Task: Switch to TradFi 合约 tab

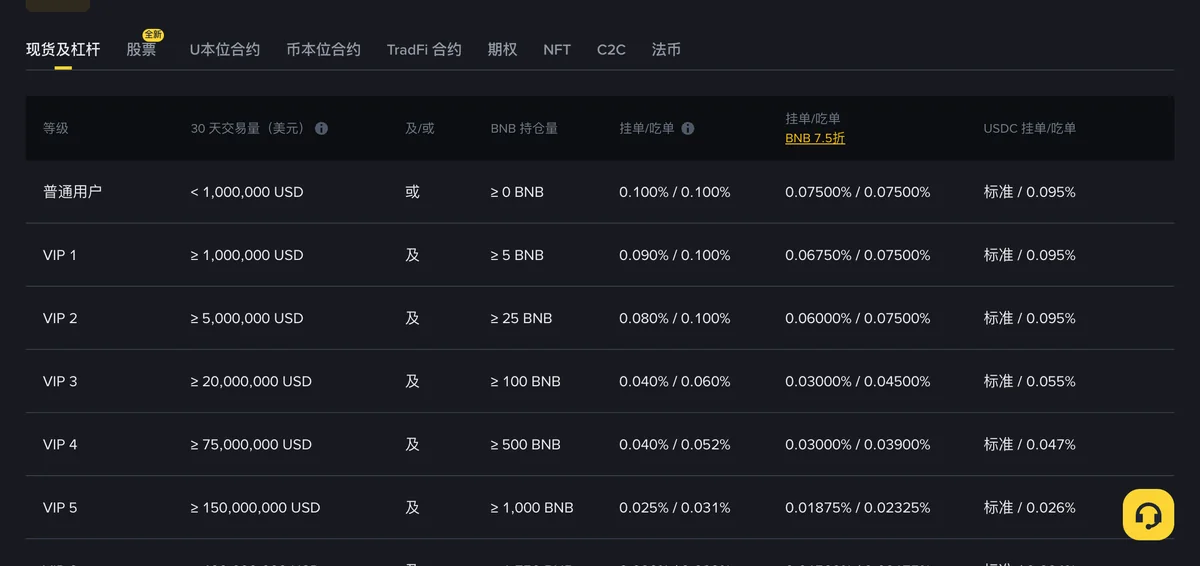Action: [424, 49]
